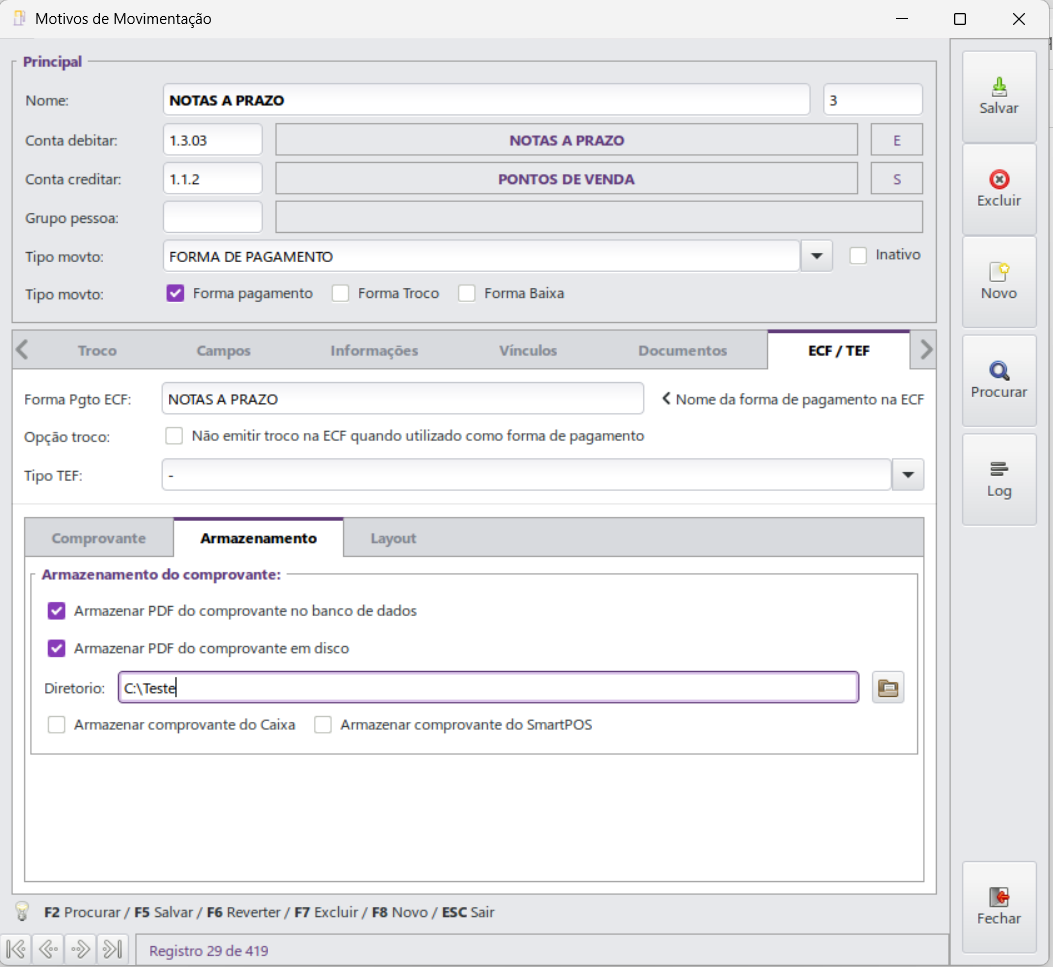Click the S button beside Conta creditar

click(x=897, y=179)
